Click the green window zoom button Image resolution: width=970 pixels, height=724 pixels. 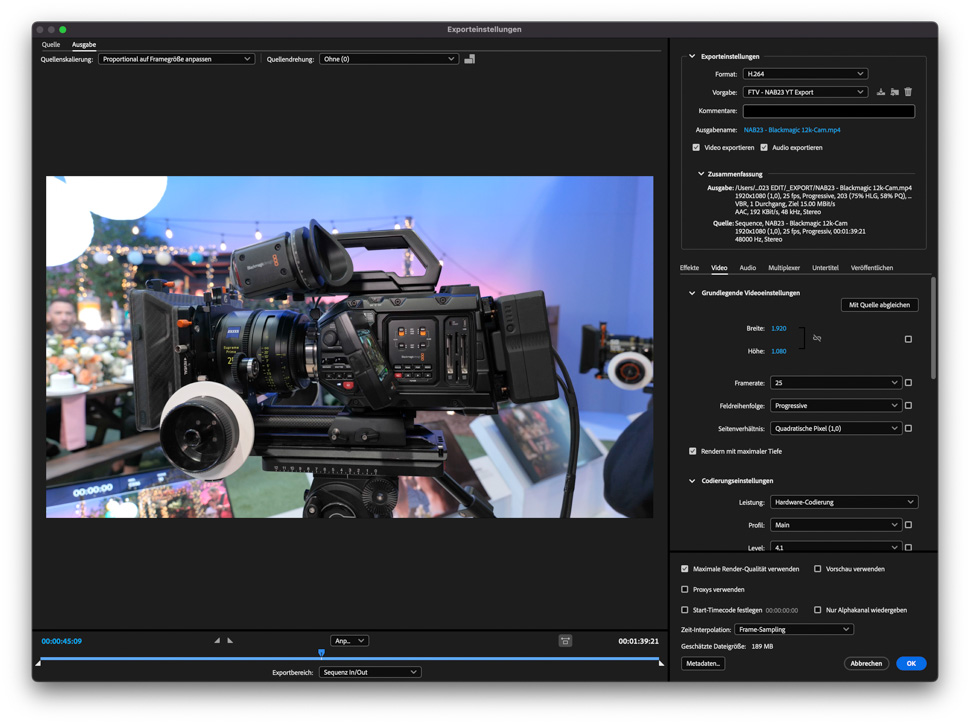tap(62, 29)
